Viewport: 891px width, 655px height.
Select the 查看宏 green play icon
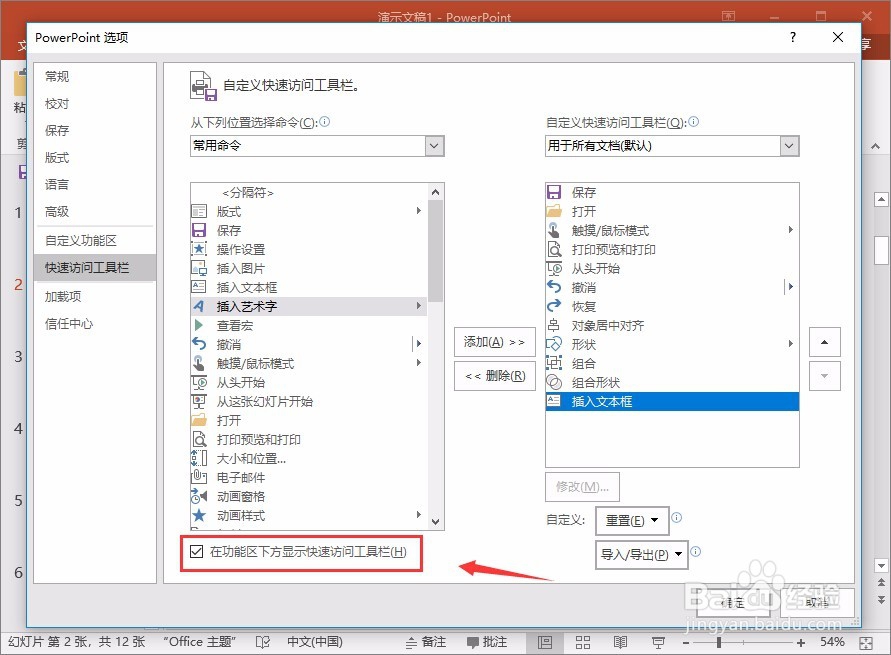click(x=199, y=325)
